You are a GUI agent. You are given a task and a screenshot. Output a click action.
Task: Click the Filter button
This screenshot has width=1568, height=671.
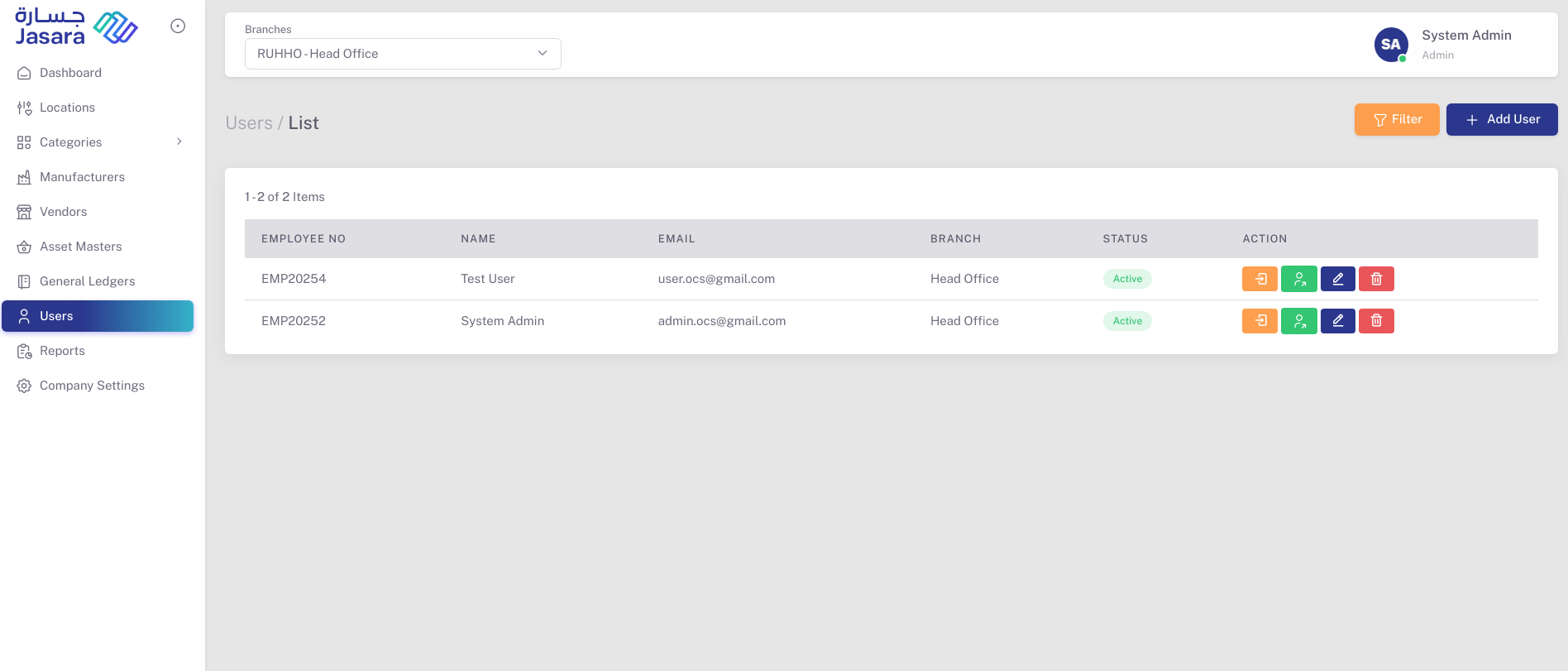1396,119
